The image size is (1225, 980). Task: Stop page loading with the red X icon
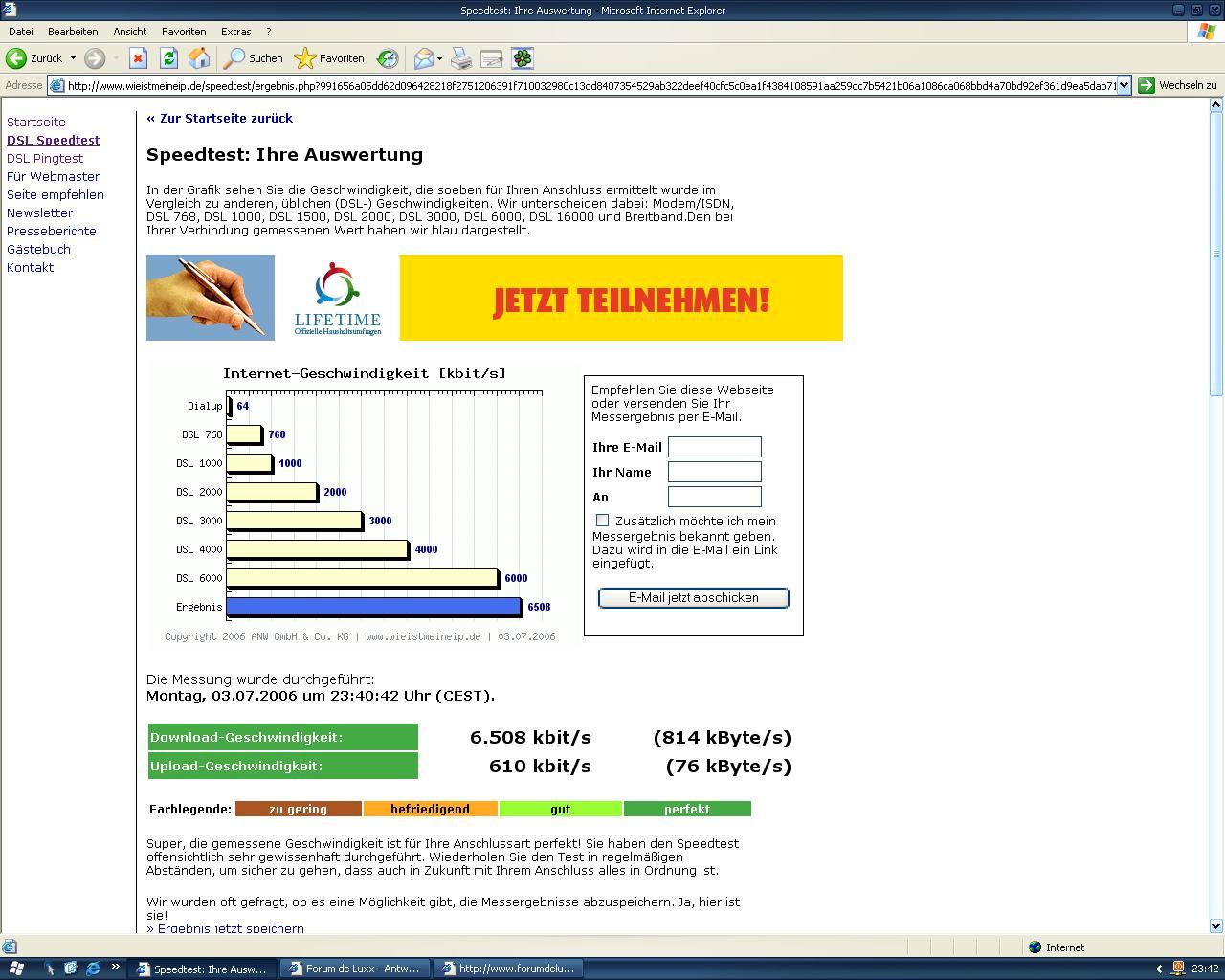pyautogui.click(x=138, y=58)
